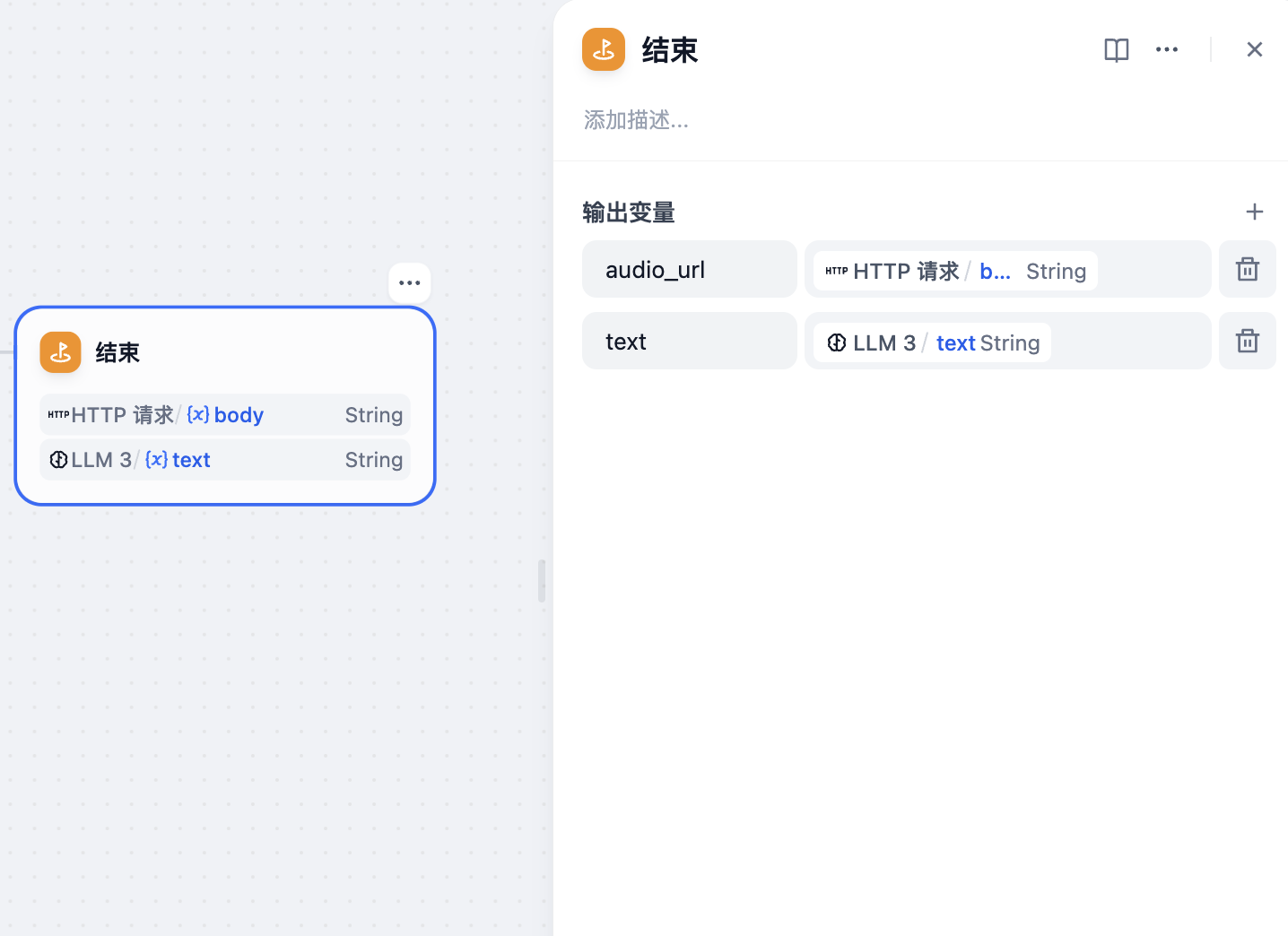Remove the text variable using trash icon
The width and height of the screenshot is (1288, 936).
[1247, 341]
